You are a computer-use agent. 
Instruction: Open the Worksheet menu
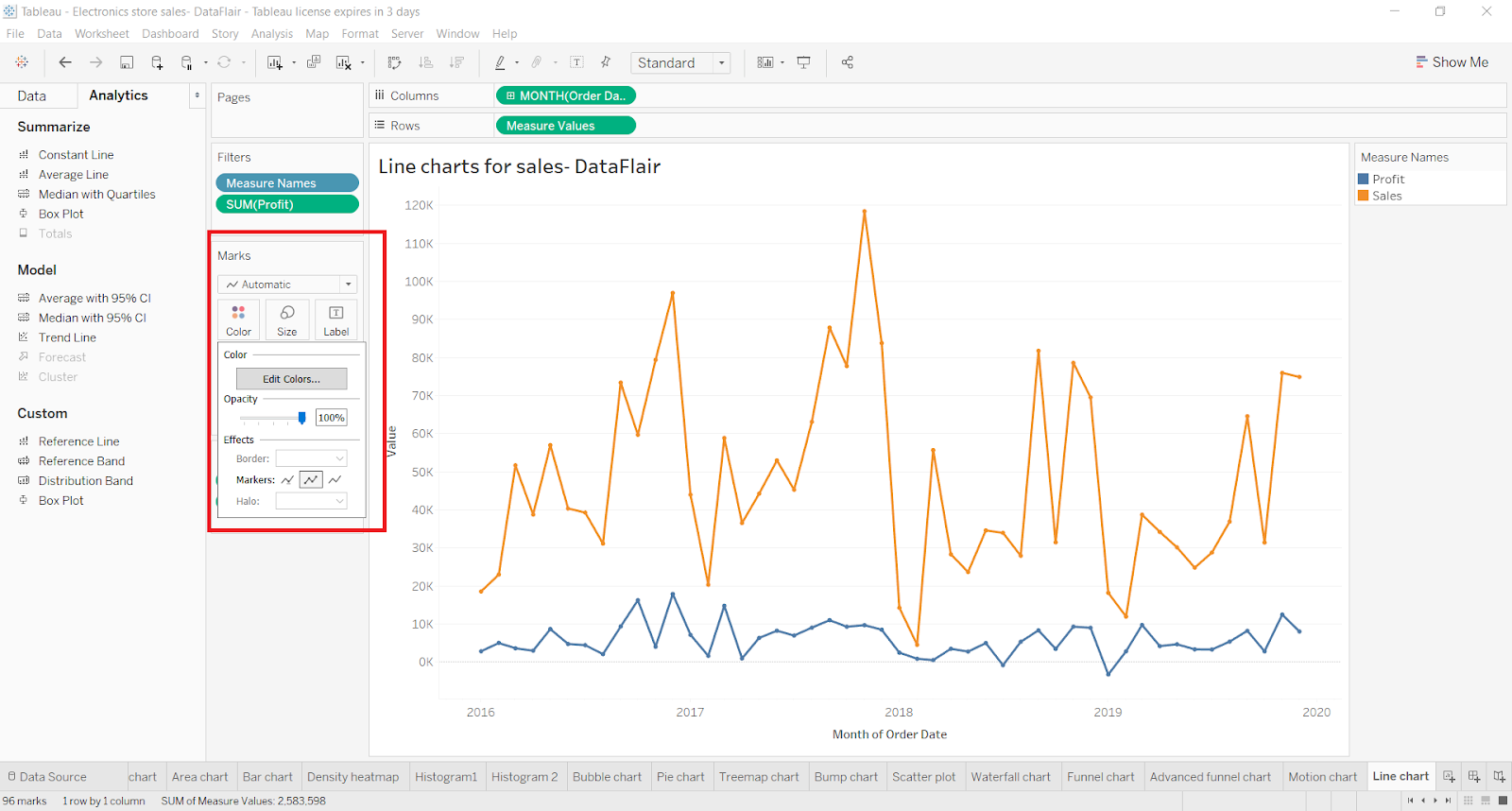point(102,33)
